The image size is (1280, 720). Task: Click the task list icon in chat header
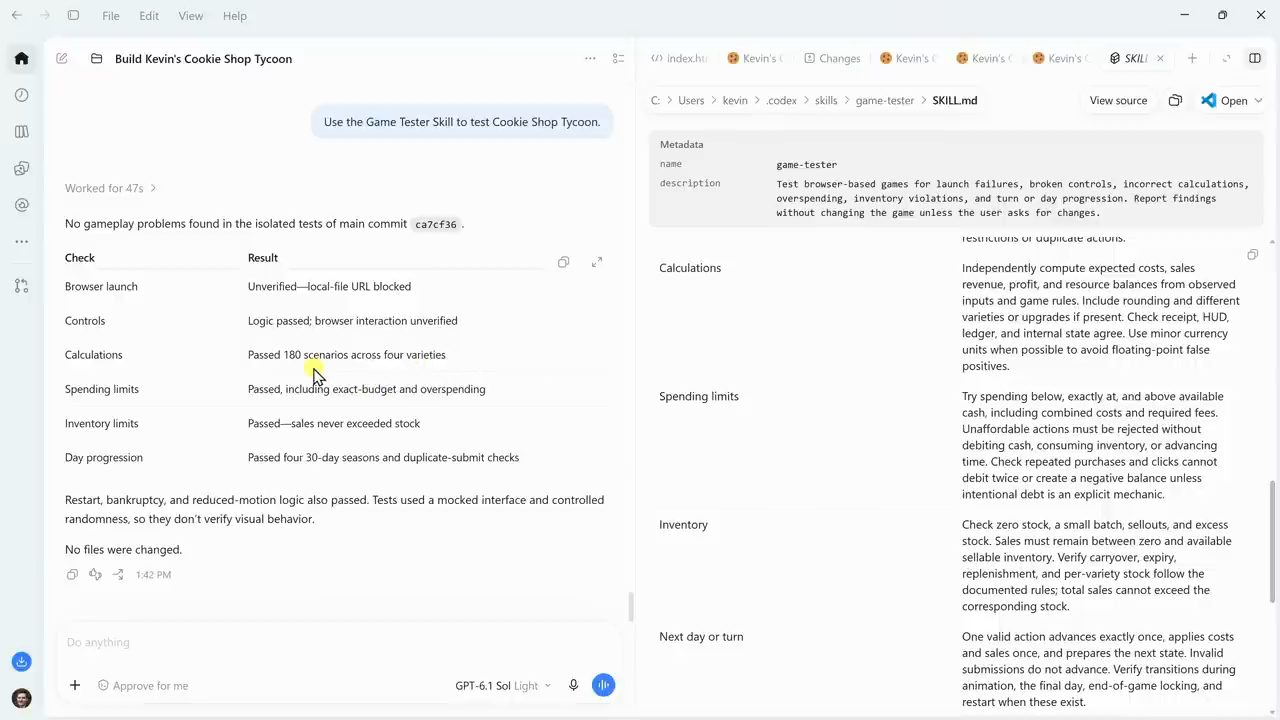(618, 59)
